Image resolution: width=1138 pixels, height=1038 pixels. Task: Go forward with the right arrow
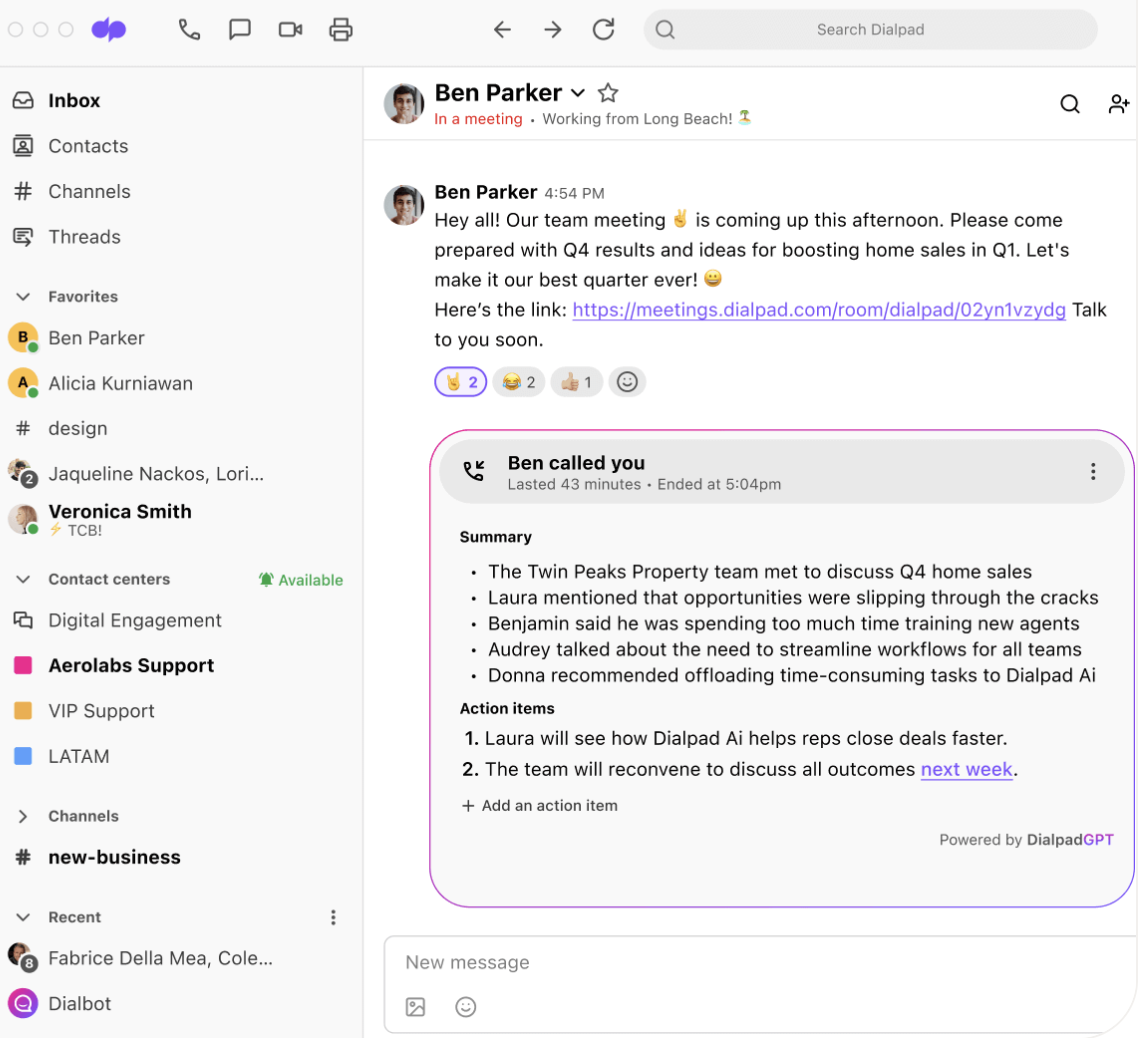click(x=553, y=30)
